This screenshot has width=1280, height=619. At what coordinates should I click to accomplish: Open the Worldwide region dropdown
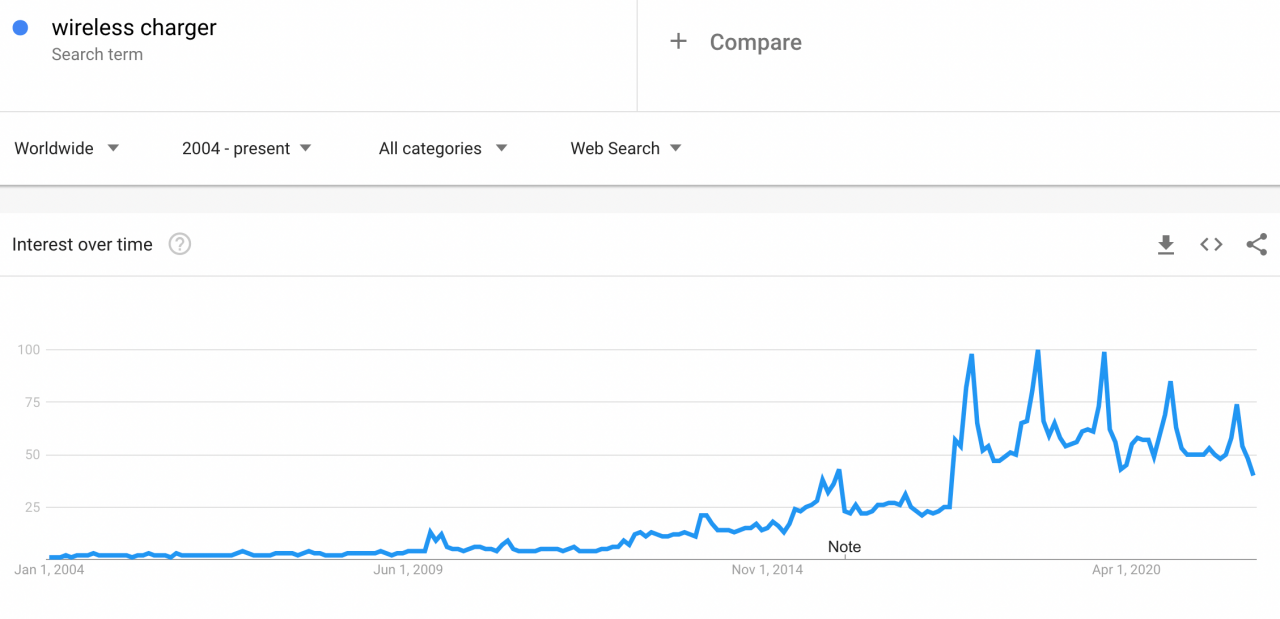(67, 148)
